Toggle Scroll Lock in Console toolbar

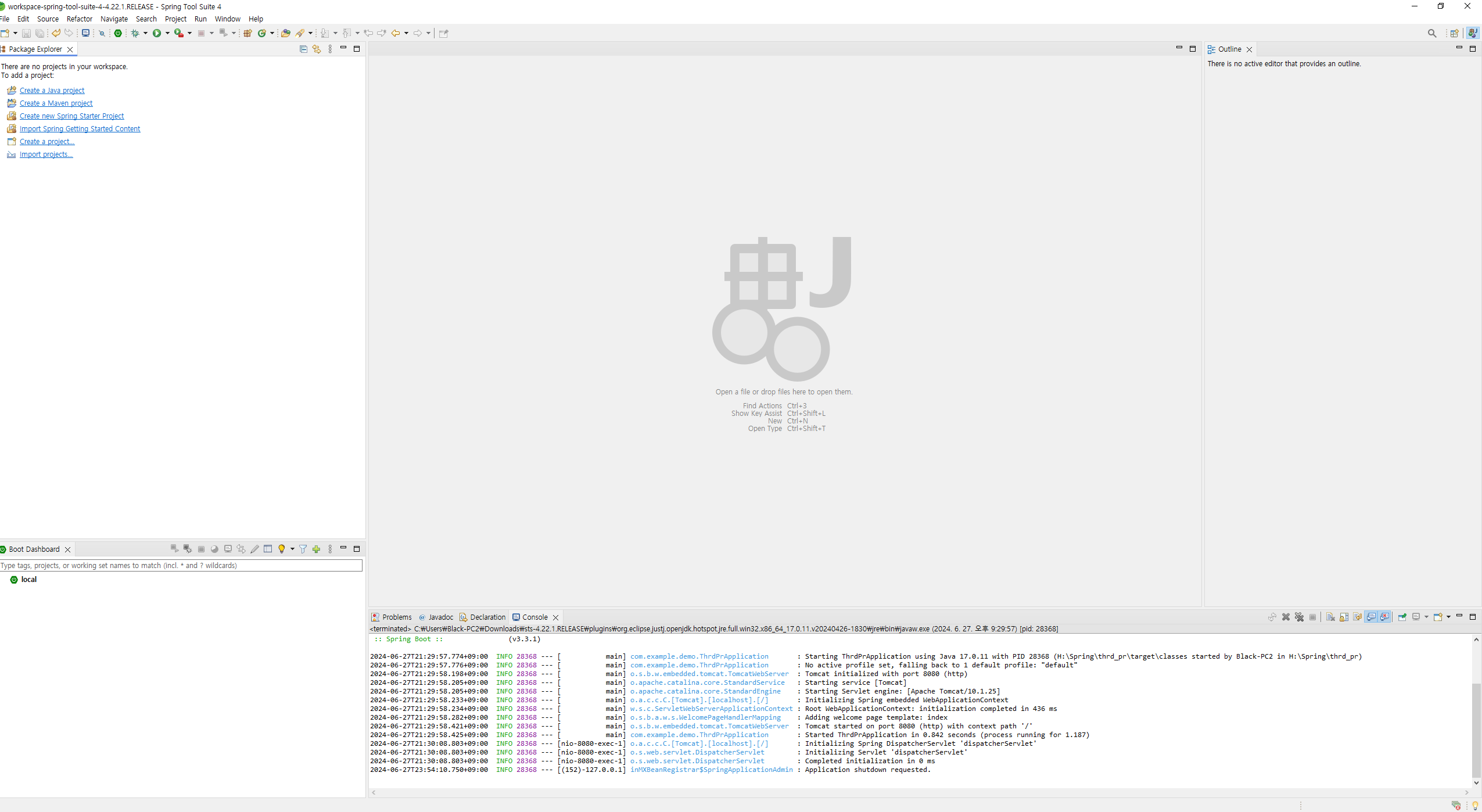click(1344, 617)
